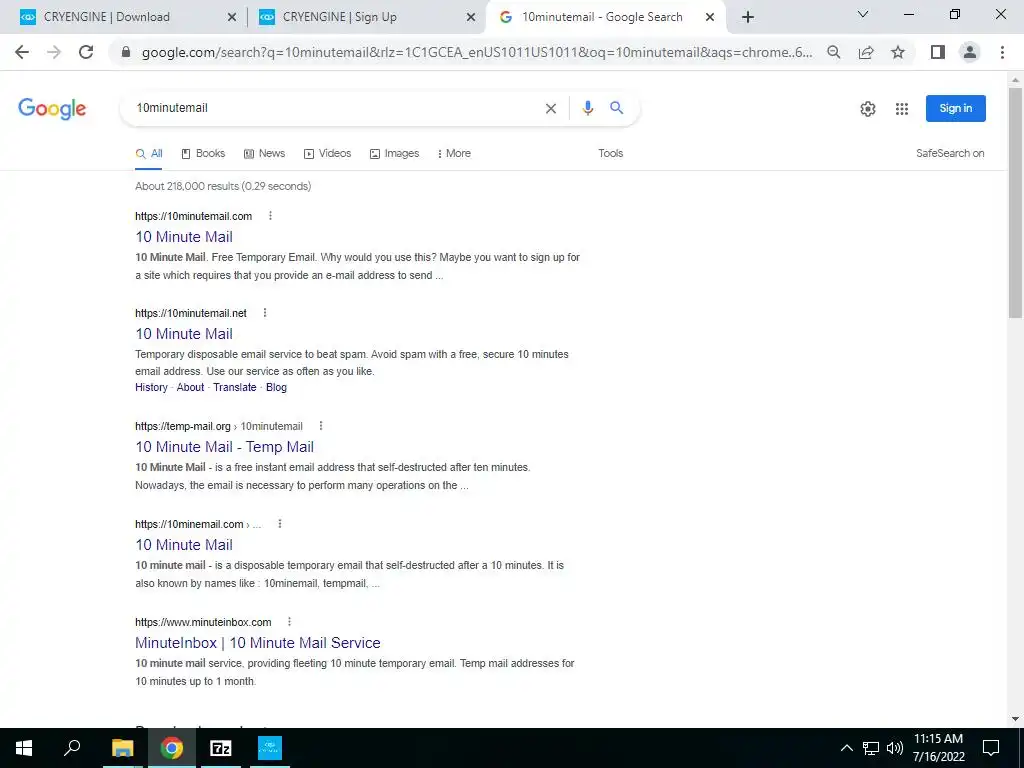Open options for temp-mail.org result
Image resolution: width=1024 pixels, height=768 pixels.
[x=321, y=426]
